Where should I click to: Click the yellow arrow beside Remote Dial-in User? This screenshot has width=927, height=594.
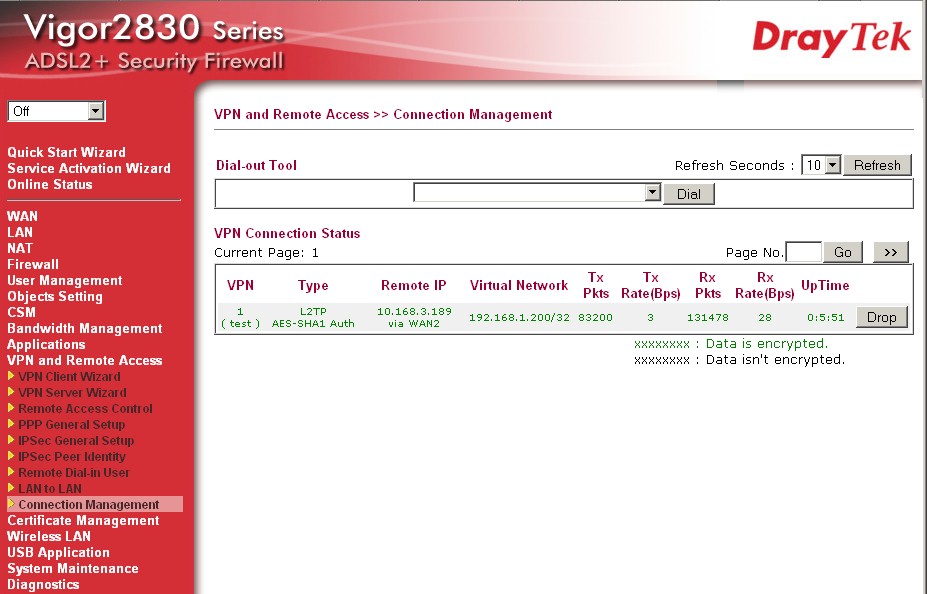[x=11, y=472]
